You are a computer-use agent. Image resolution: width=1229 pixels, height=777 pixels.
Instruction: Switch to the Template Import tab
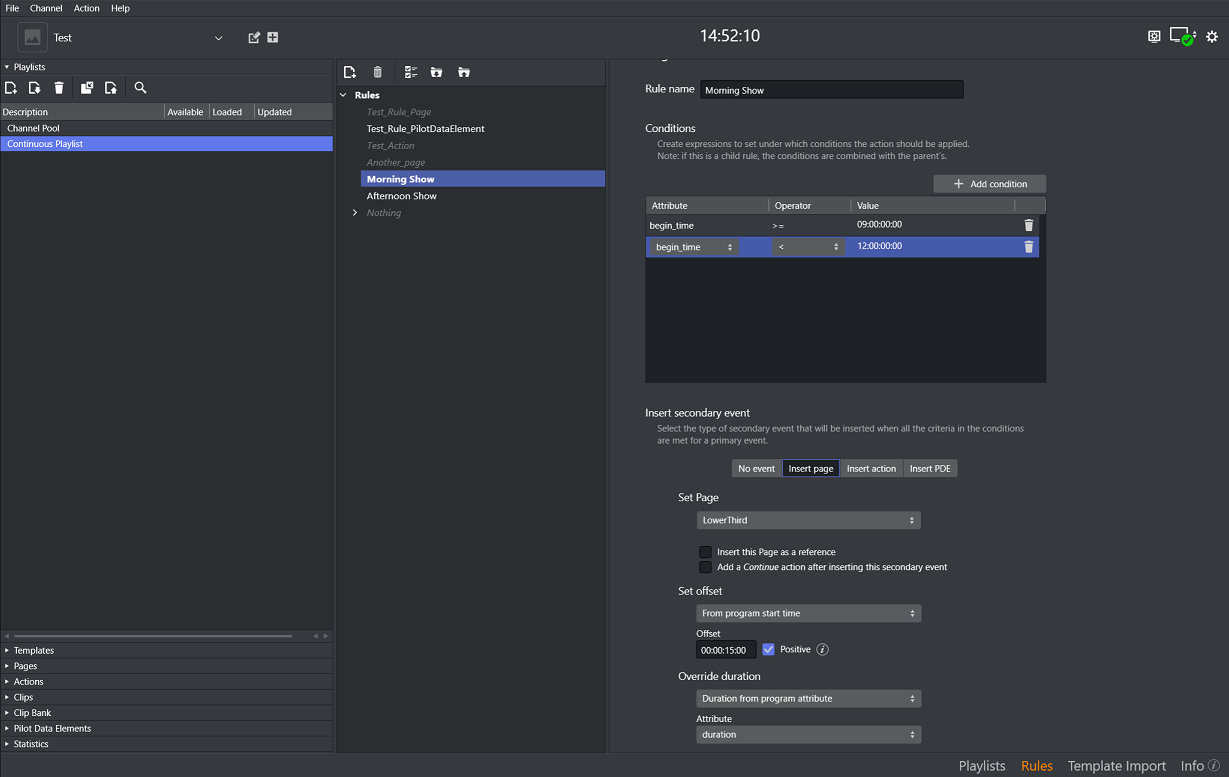pos(1117,766)
